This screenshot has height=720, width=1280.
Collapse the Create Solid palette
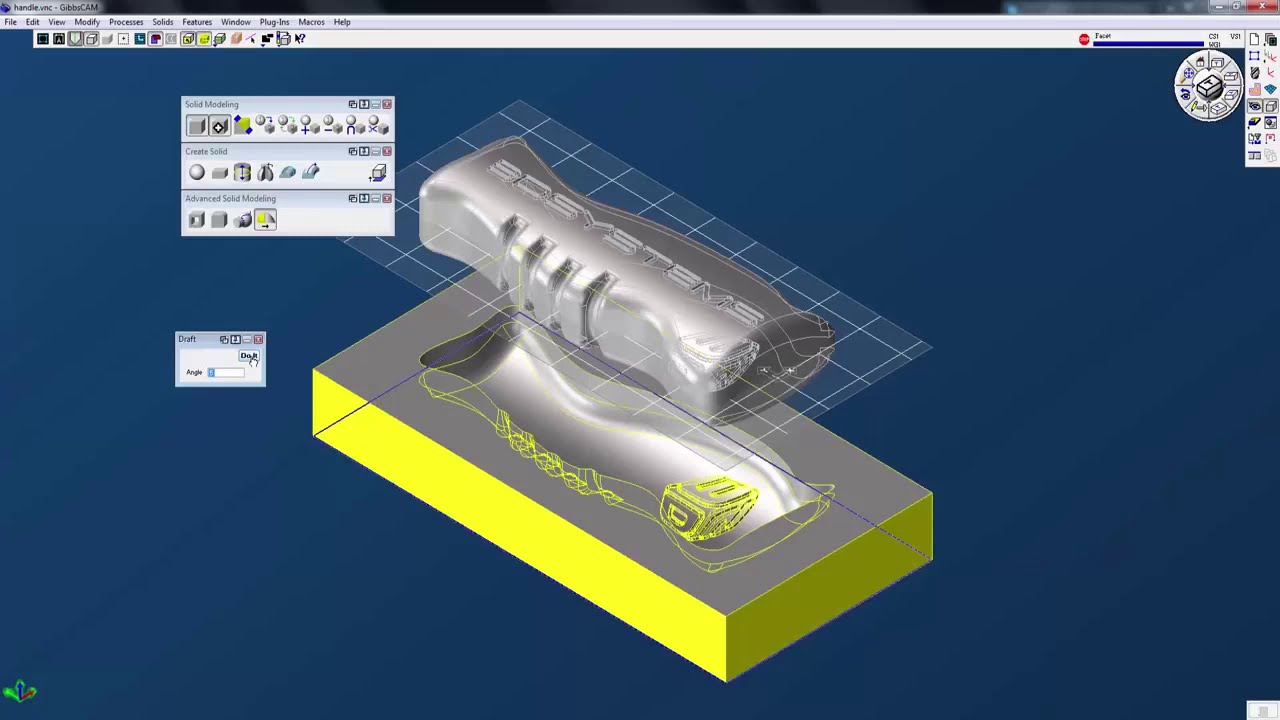376,151
